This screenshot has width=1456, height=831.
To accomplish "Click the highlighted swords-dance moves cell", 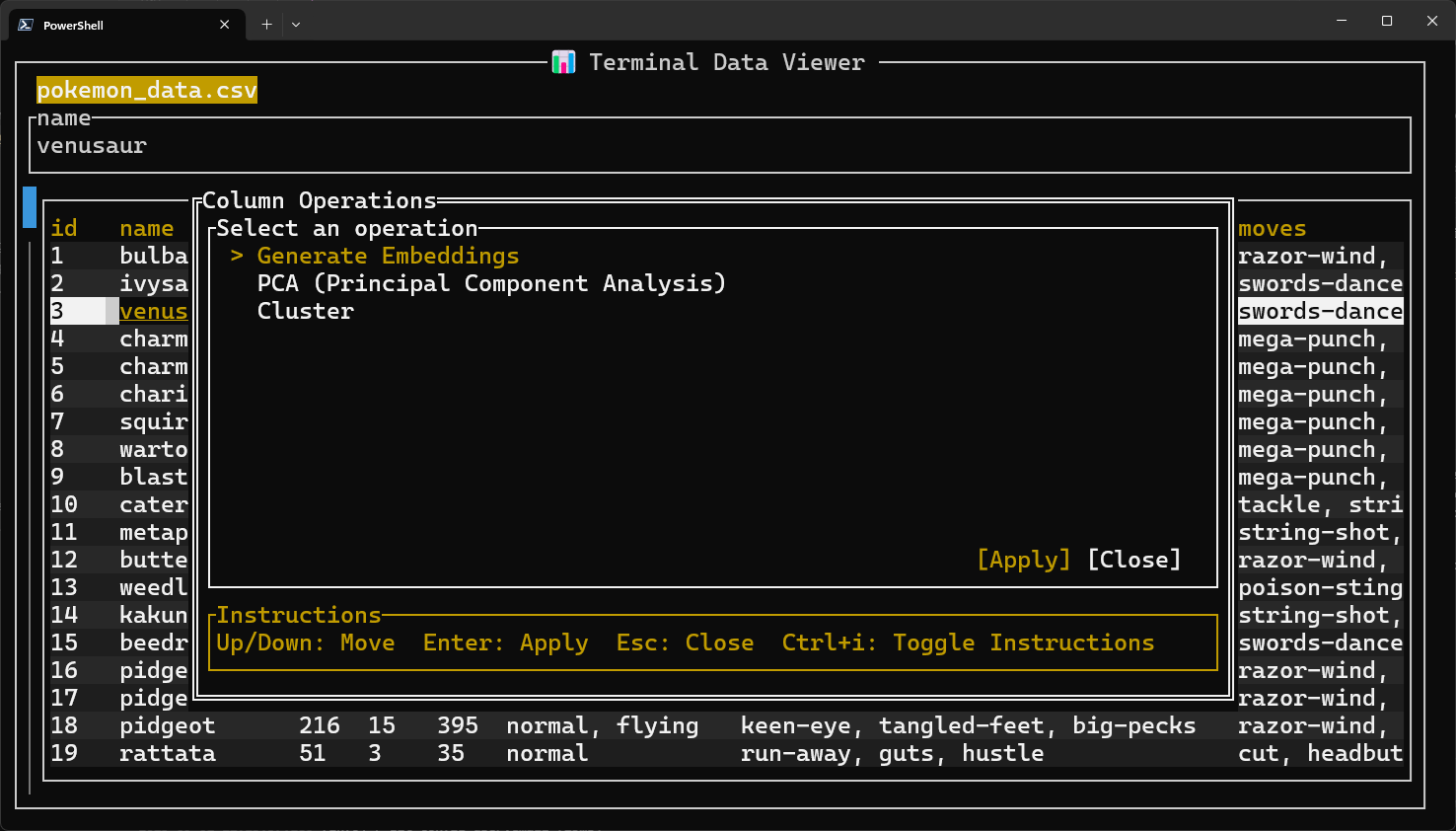I will (1321, 311).
